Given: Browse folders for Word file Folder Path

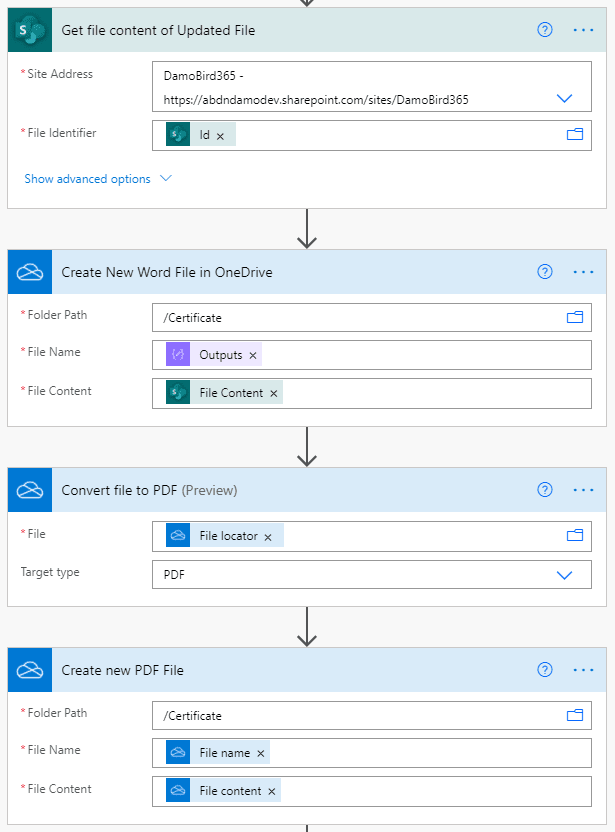Looking at the screenshot, I should pos(575,317).
